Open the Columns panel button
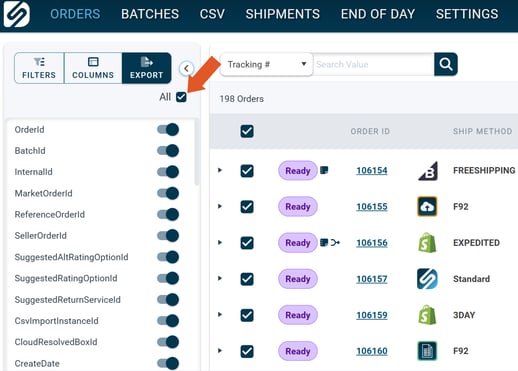Image resolution: width=518 pixels, height=371 pixels. pyautogui.click(x=93, y=68)
